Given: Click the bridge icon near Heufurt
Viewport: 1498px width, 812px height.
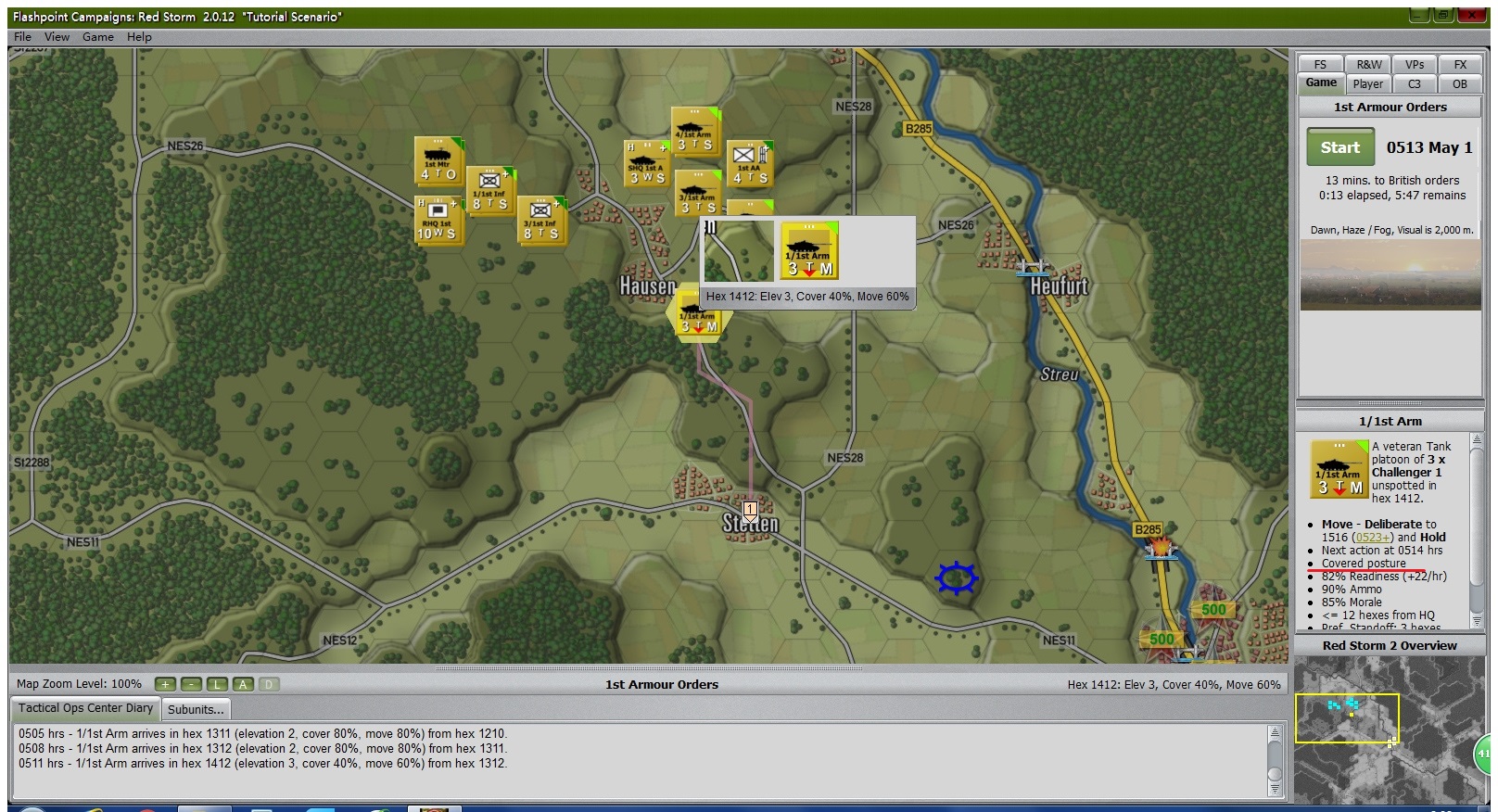Looking at the screenshot, I should [x=1032, y=268].
